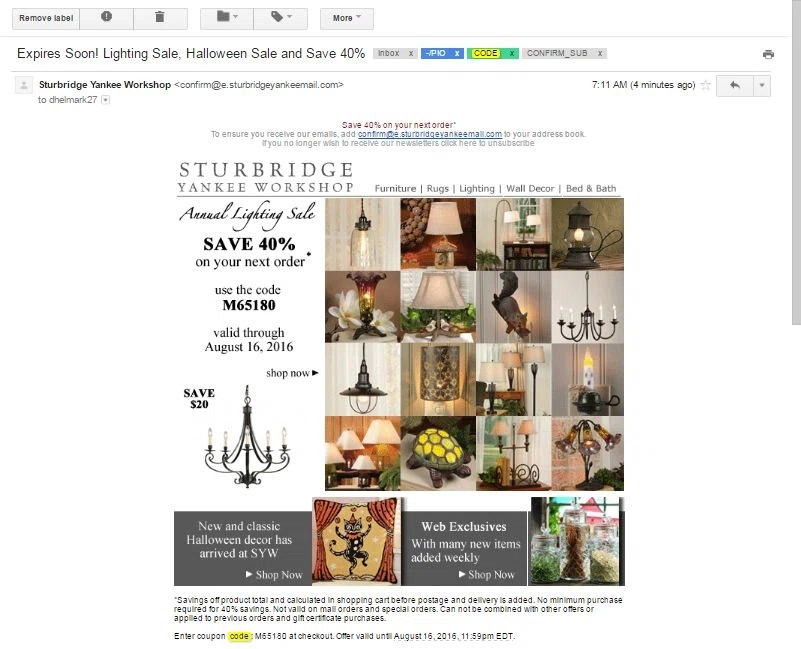Remove the CODE label via its x
Viewport: 801px width, 649px height.
[x=511, y=53]
